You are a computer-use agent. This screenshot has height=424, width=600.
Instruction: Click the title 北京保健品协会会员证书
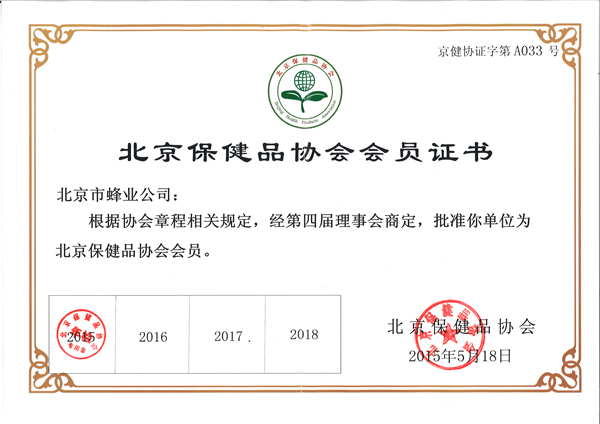[305, 152]
